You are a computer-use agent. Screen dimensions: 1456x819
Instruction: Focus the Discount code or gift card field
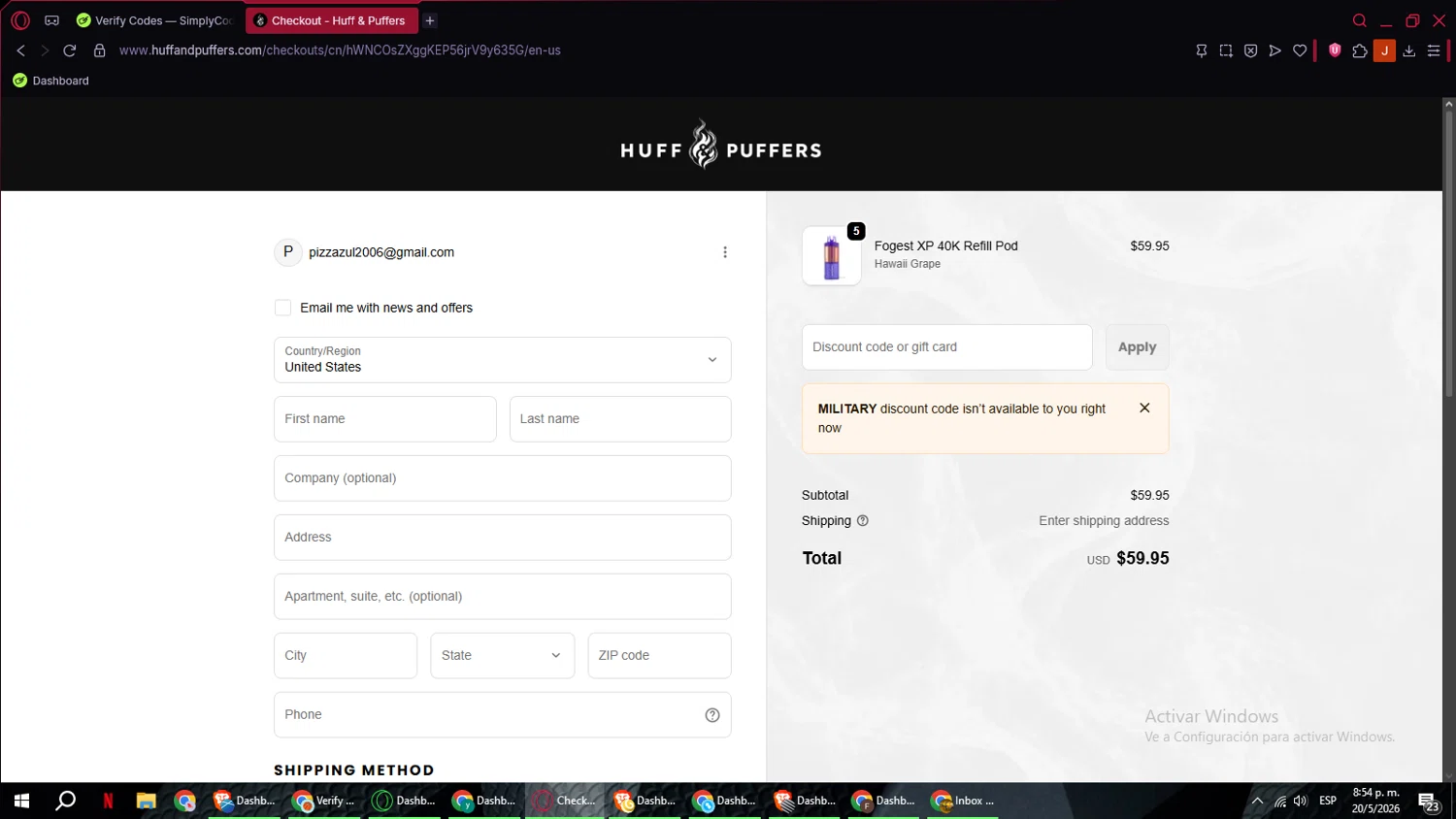pyautogui.click(x=947, y=347)
